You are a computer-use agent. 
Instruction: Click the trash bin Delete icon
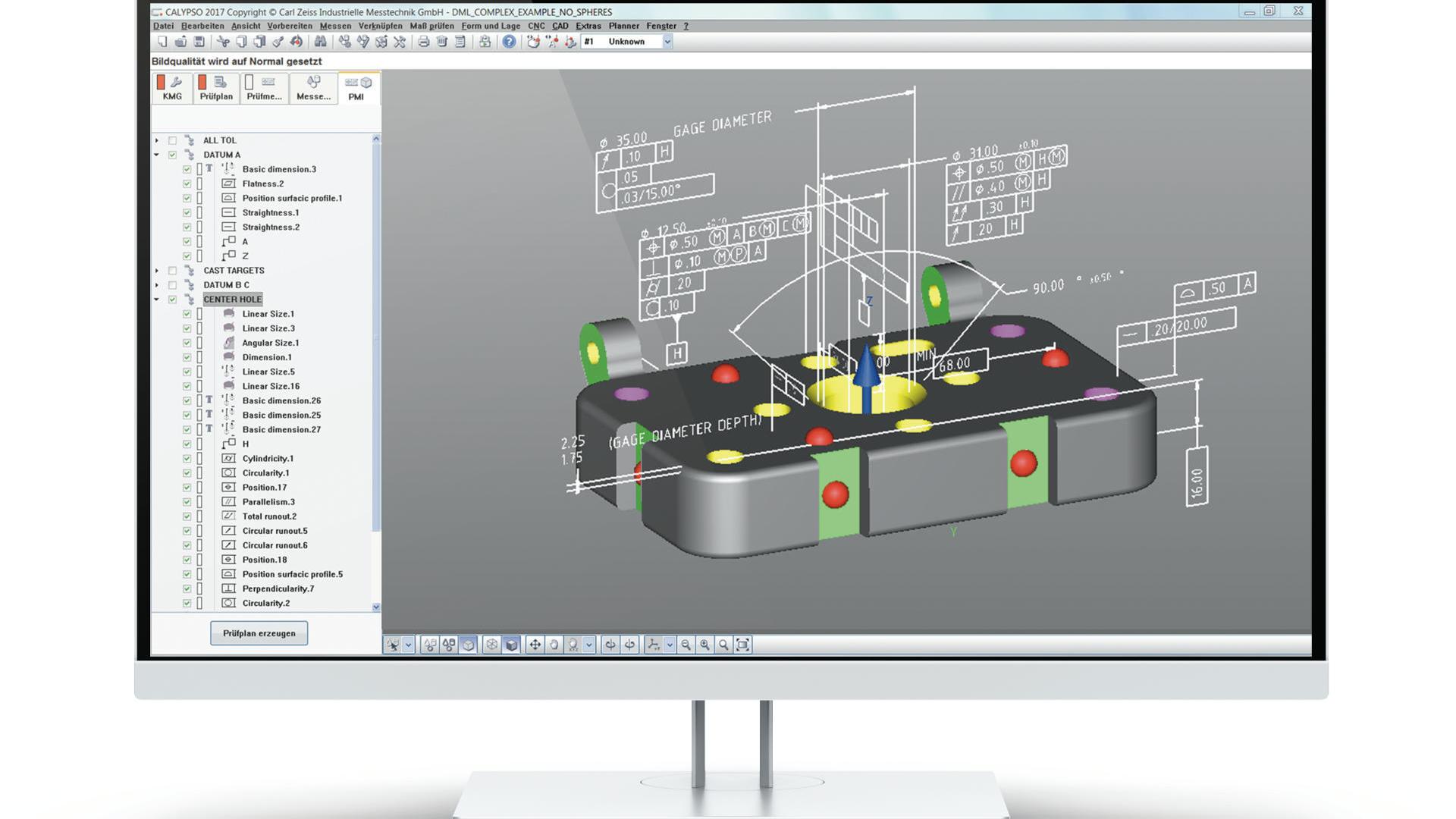[441, 42]
